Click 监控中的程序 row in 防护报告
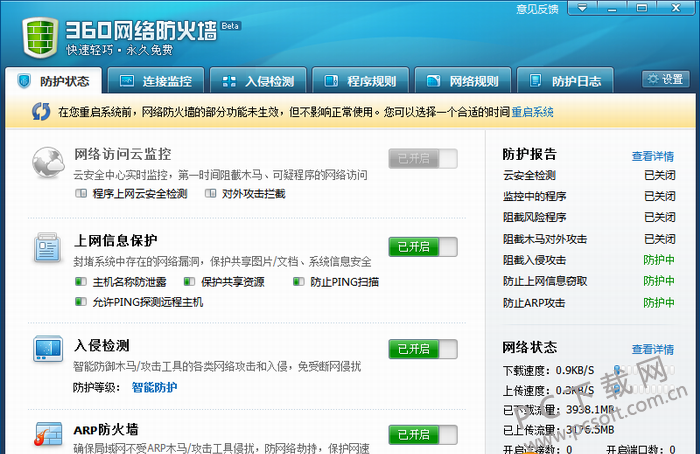Image resolution: width=700 pixels, height=454 pixels. pyautogui.click(x=589, y=196)
